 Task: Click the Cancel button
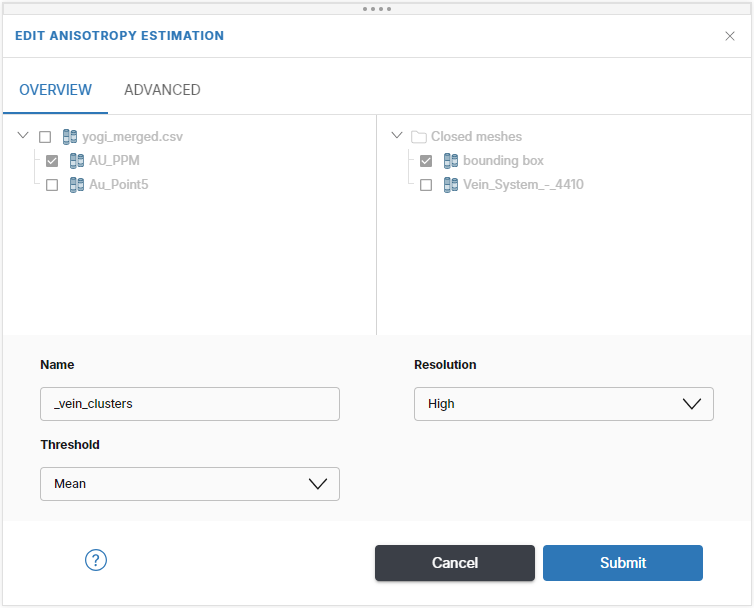(455, 563)
